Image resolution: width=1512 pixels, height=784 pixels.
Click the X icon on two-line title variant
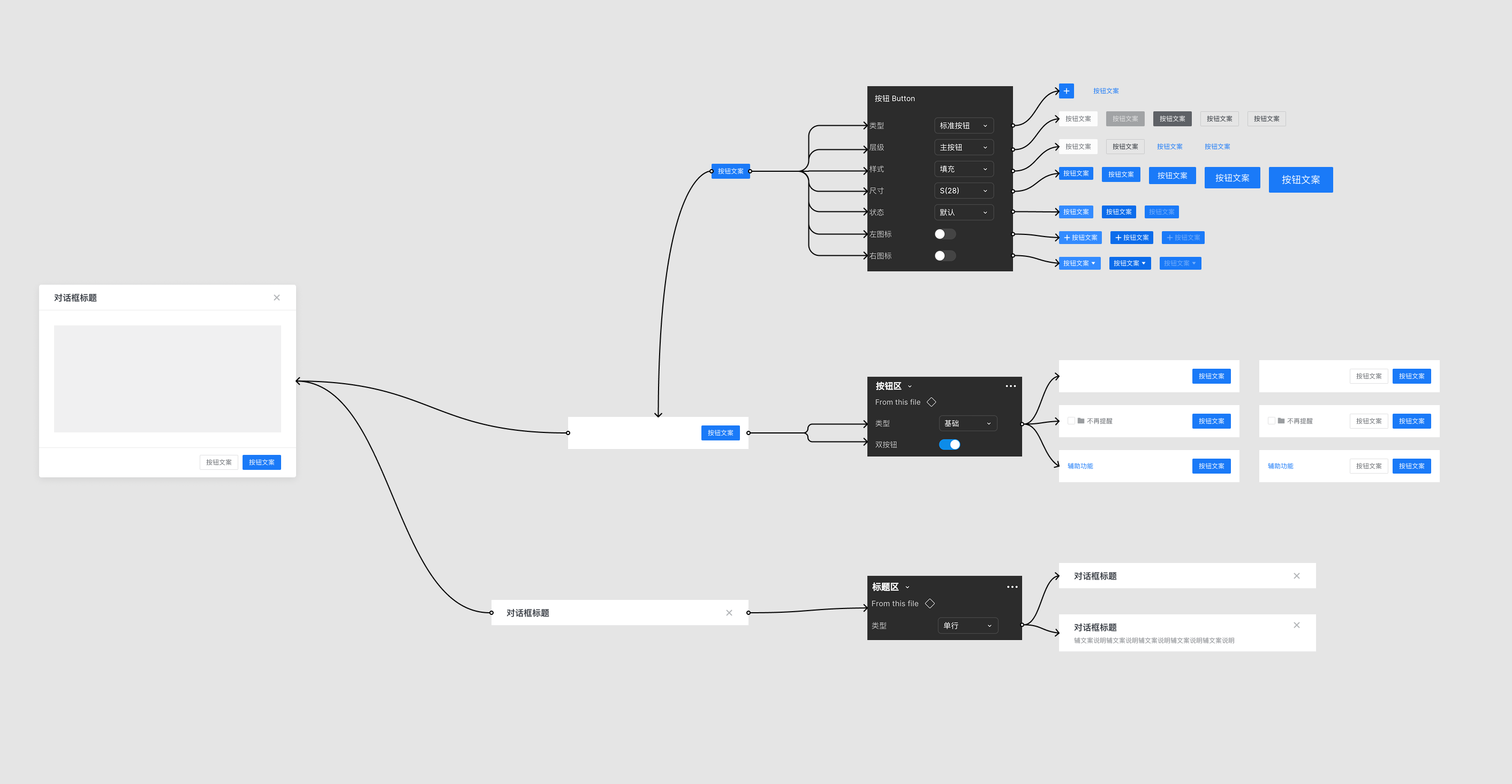coord(1296,625)
